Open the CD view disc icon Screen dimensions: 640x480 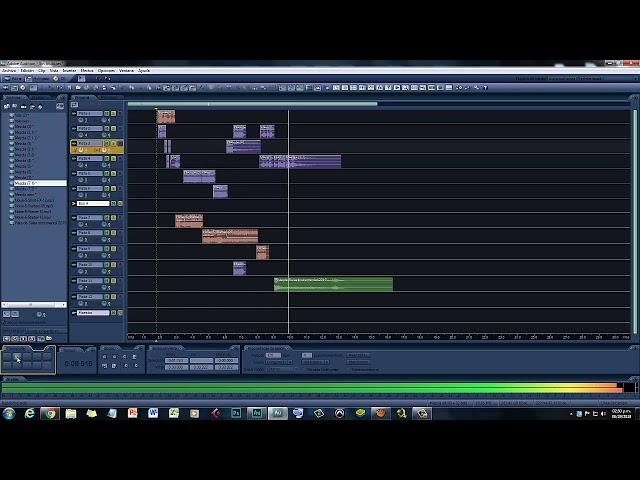pyautogui.click(x=56, y=78)
